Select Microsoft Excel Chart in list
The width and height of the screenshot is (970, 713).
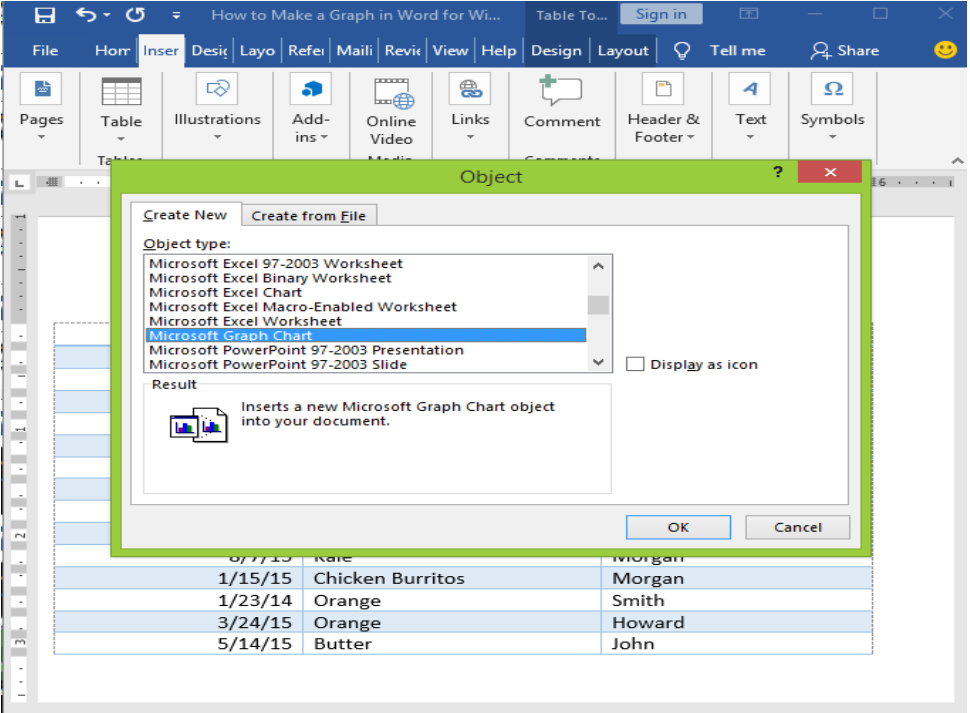pos(366,292)
